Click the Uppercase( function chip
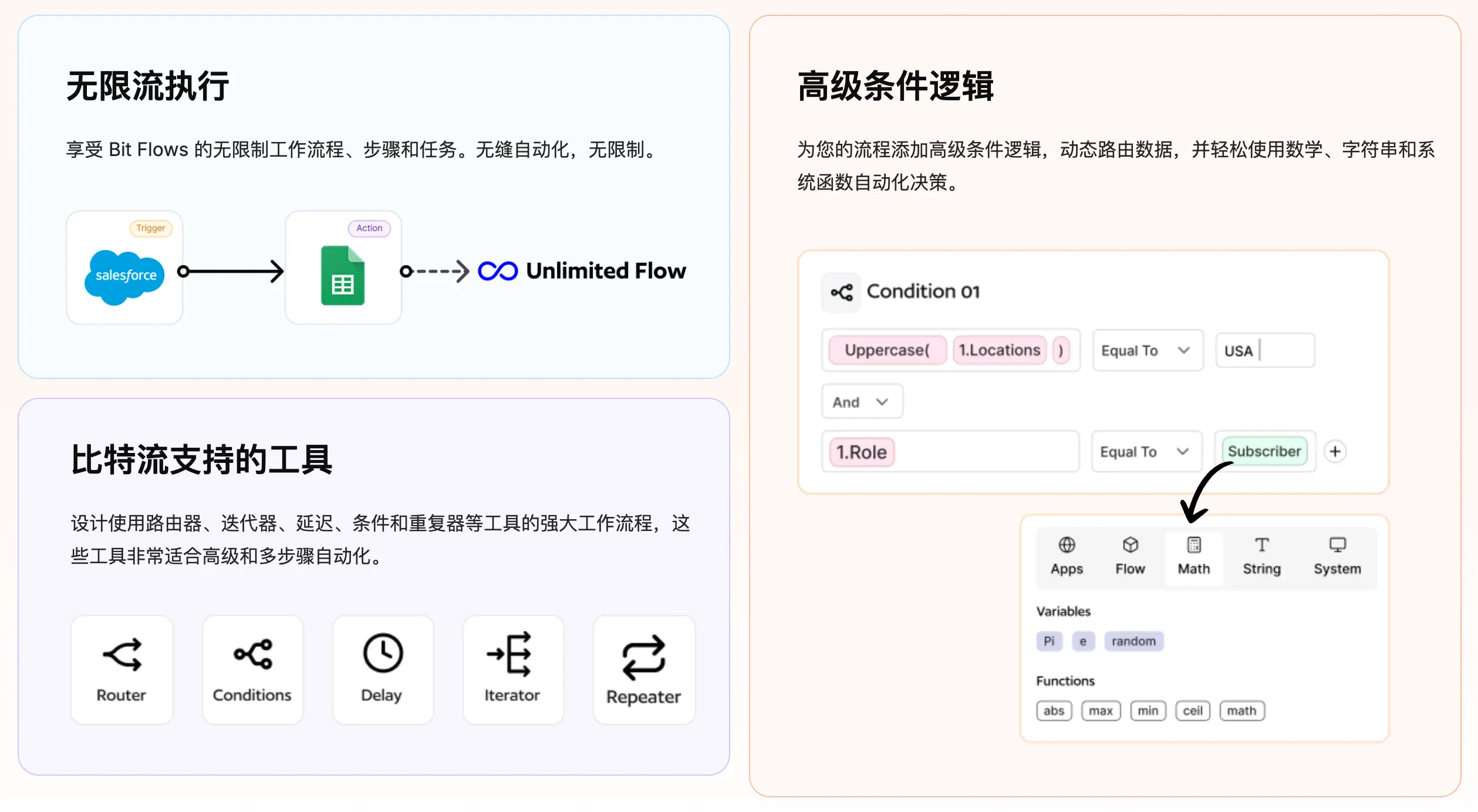1478x812 pixels. 888,350
